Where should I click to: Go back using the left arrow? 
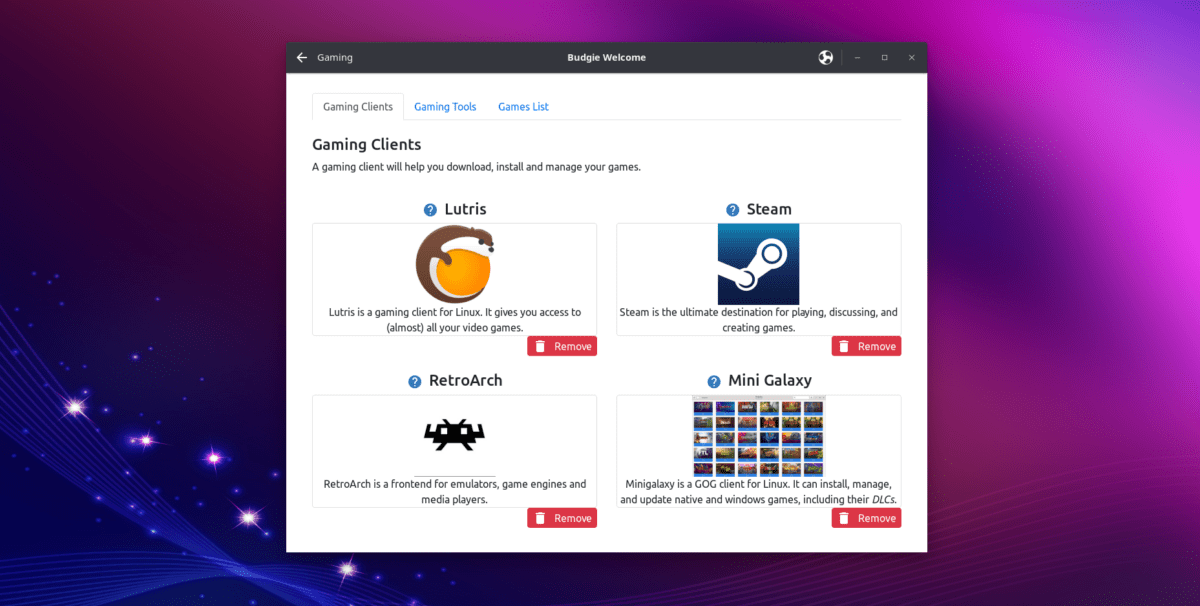[x=301, y=57]
